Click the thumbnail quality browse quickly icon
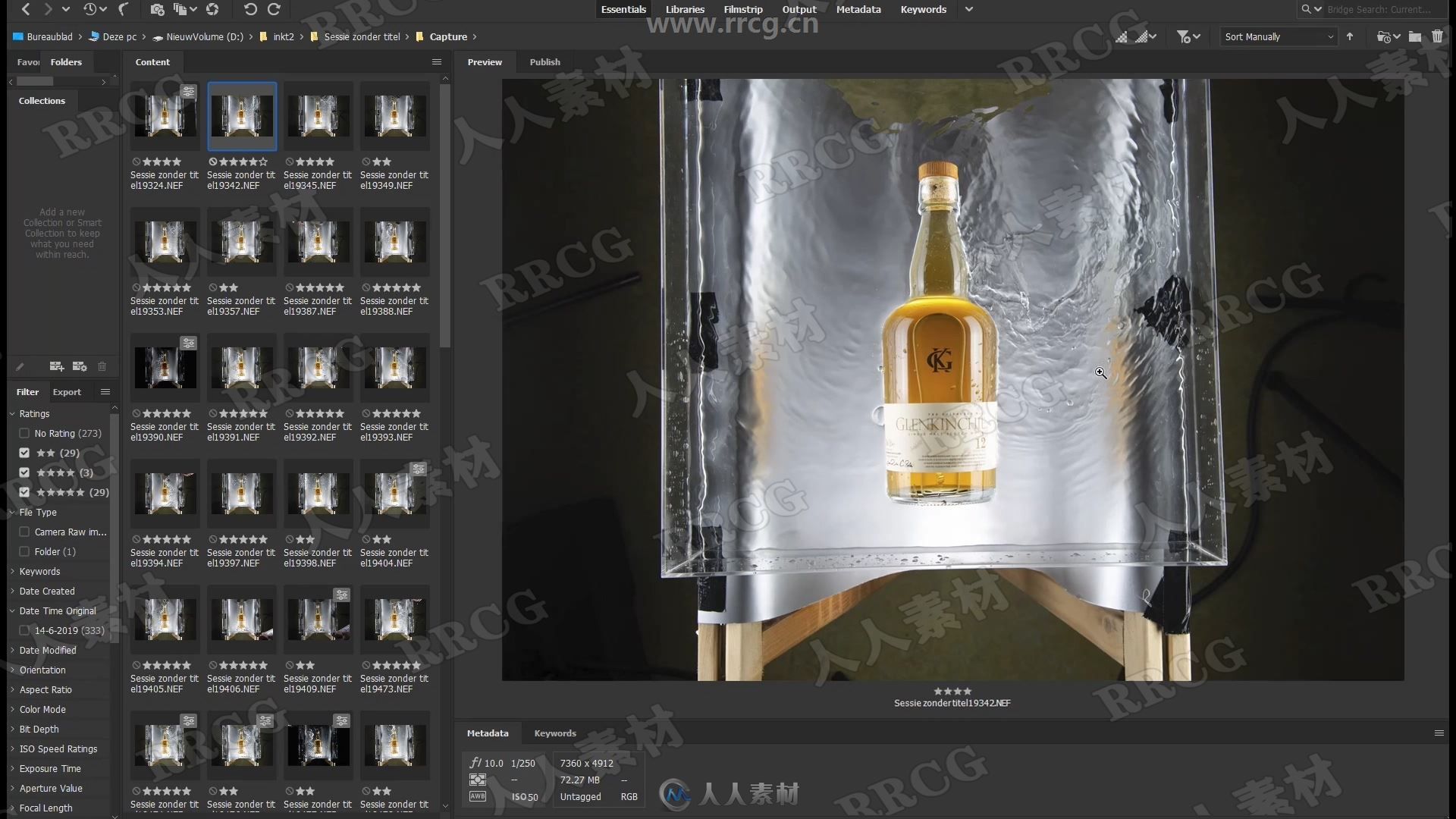The image size is (1456, 819). click(1121, 36)
